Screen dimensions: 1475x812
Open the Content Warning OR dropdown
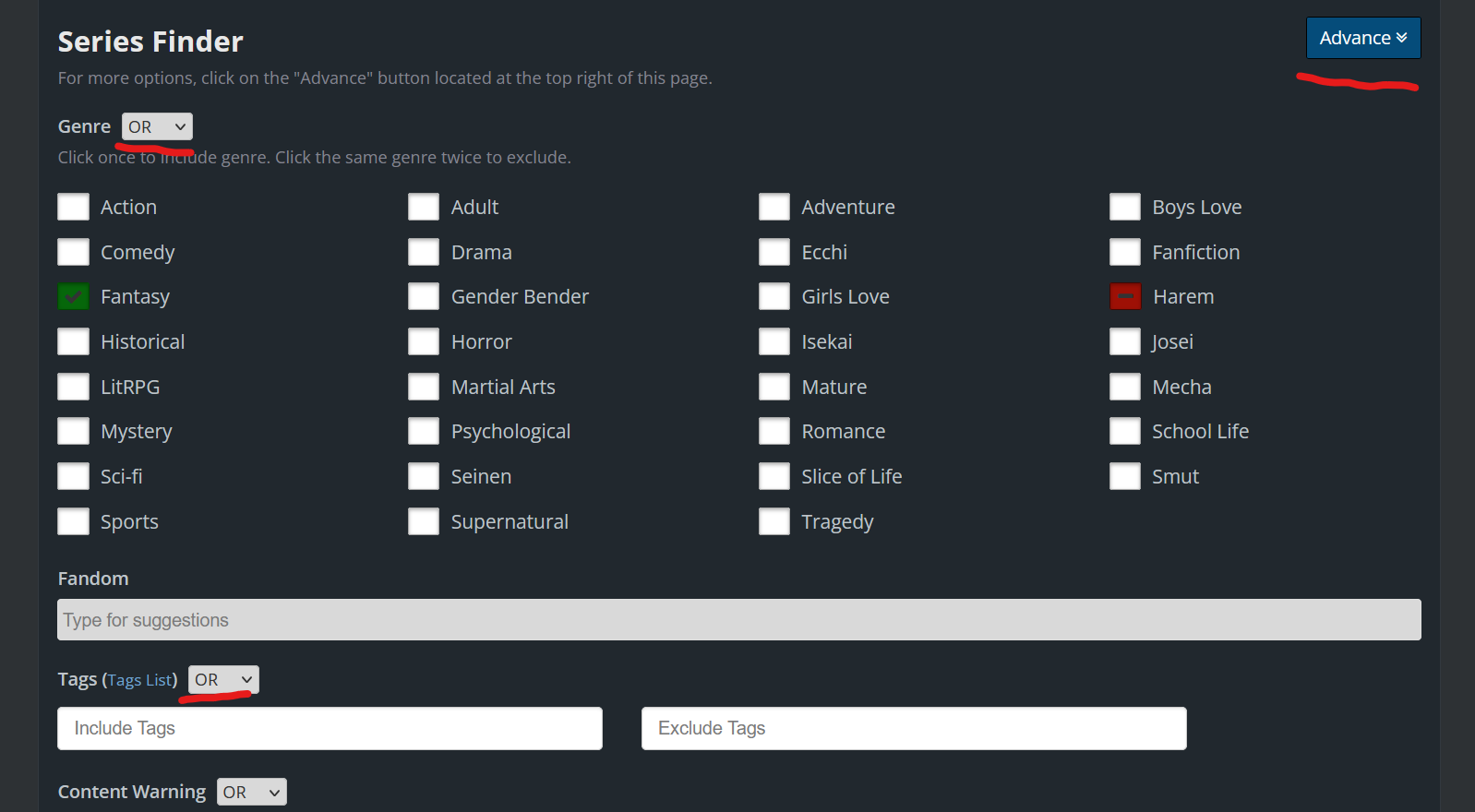tap(251, 793)
